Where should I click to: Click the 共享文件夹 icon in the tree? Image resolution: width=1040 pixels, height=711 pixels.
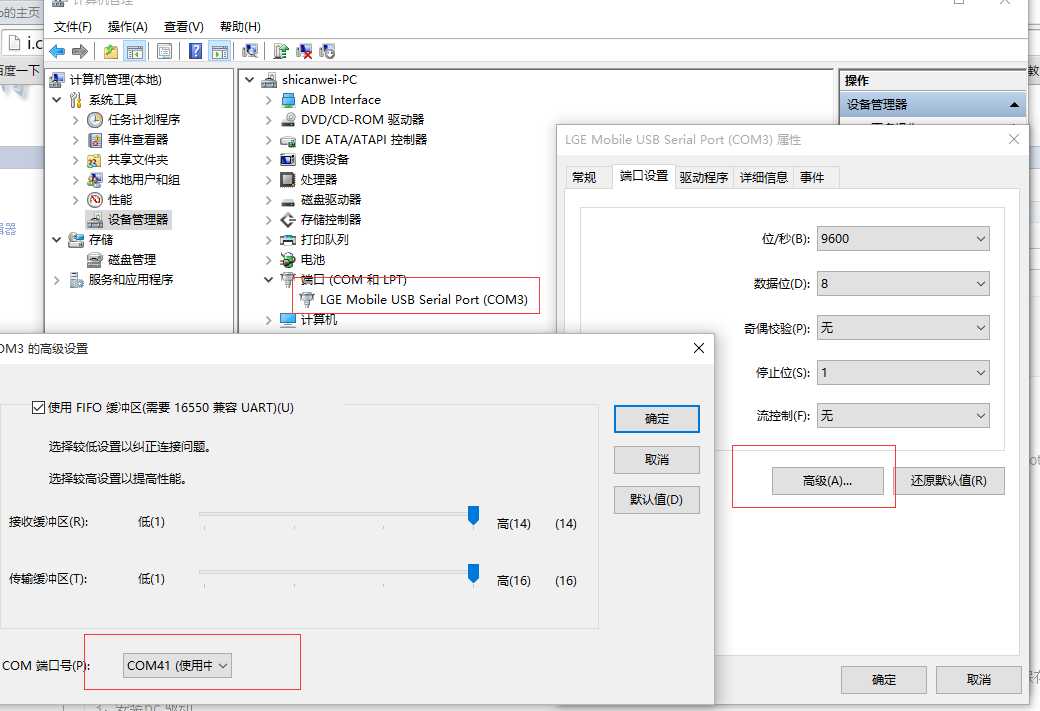pyautogui.click(x=95, y=160)
